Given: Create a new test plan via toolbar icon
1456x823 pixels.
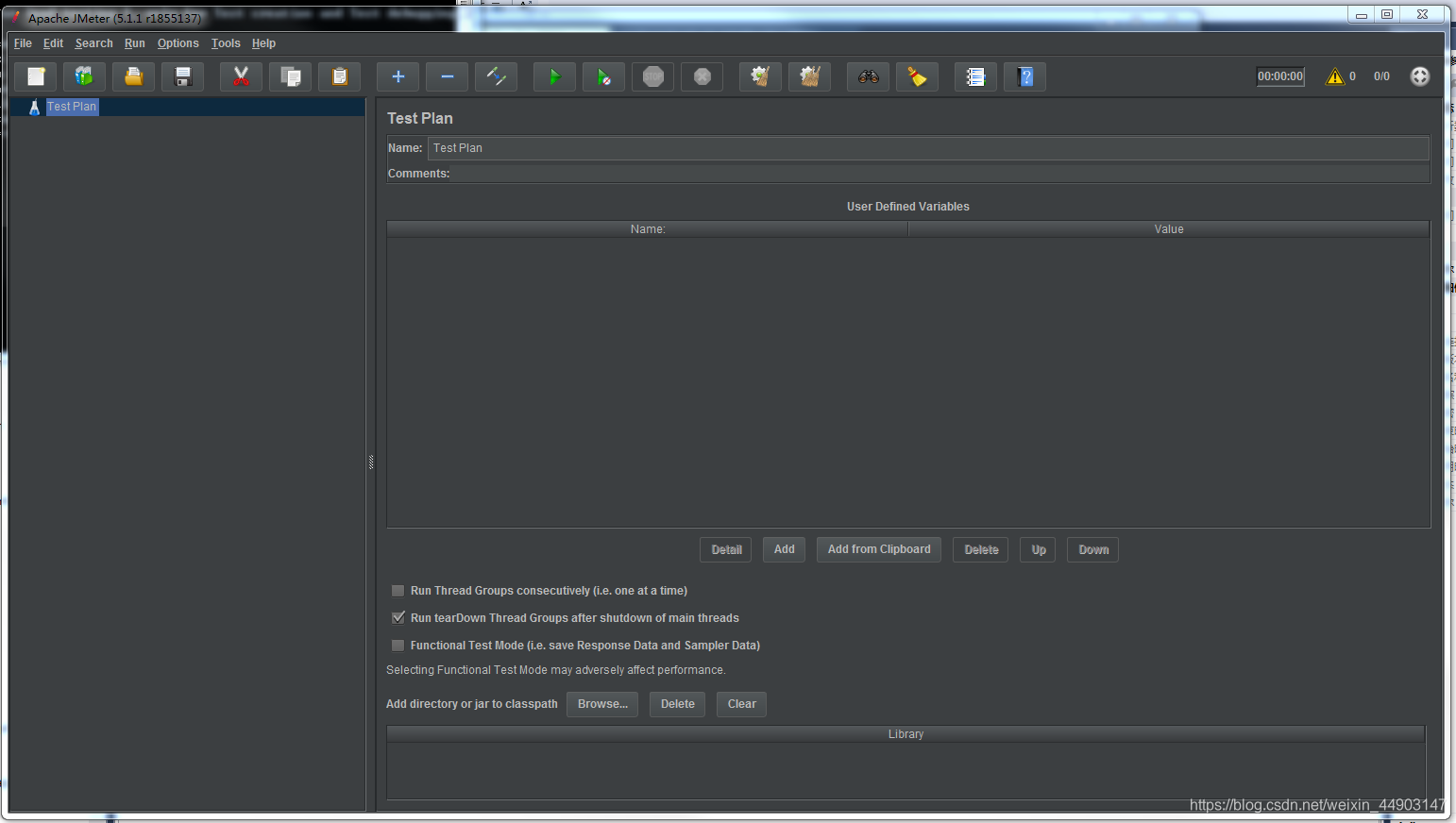Looking at the screenshot, I should coord(36,76).
